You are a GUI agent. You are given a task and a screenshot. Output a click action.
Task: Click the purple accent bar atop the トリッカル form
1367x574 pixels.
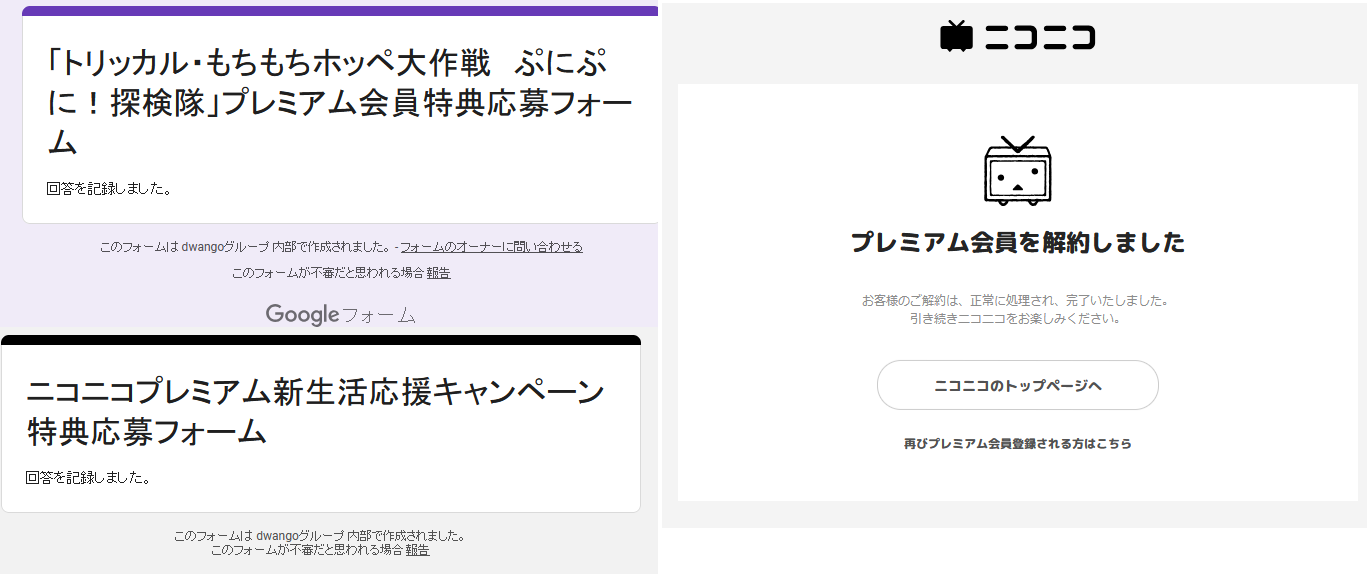pyautogui.click(x=340, y=11)
